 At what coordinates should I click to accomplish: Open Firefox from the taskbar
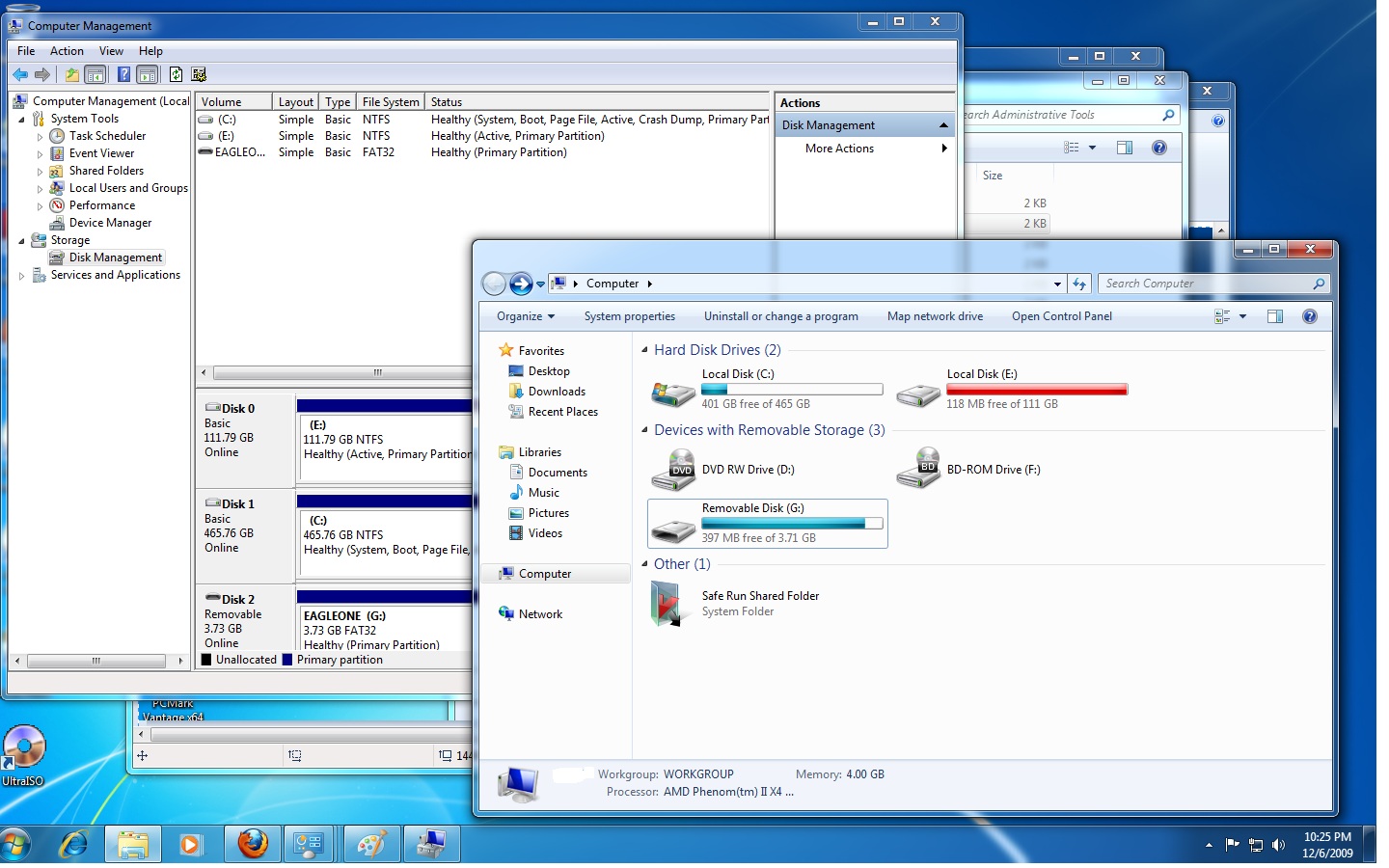(x=253, y=844)
